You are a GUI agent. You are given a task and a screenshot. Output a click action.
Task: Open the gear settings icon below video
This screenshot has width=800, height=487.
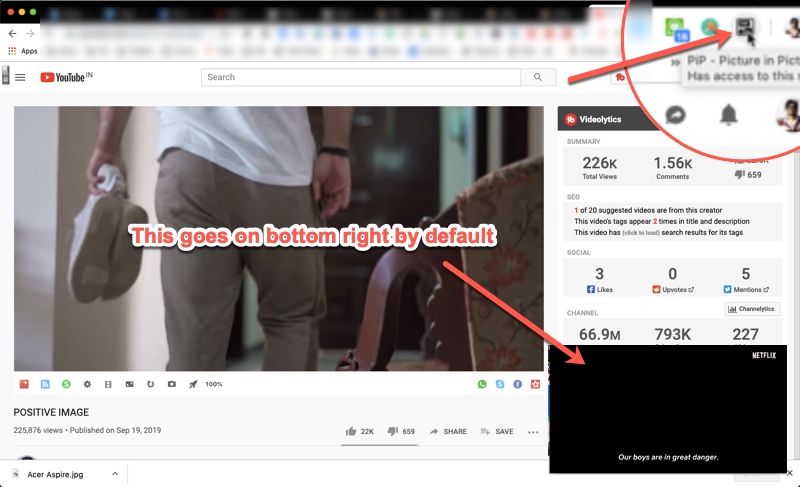(87, 384)
